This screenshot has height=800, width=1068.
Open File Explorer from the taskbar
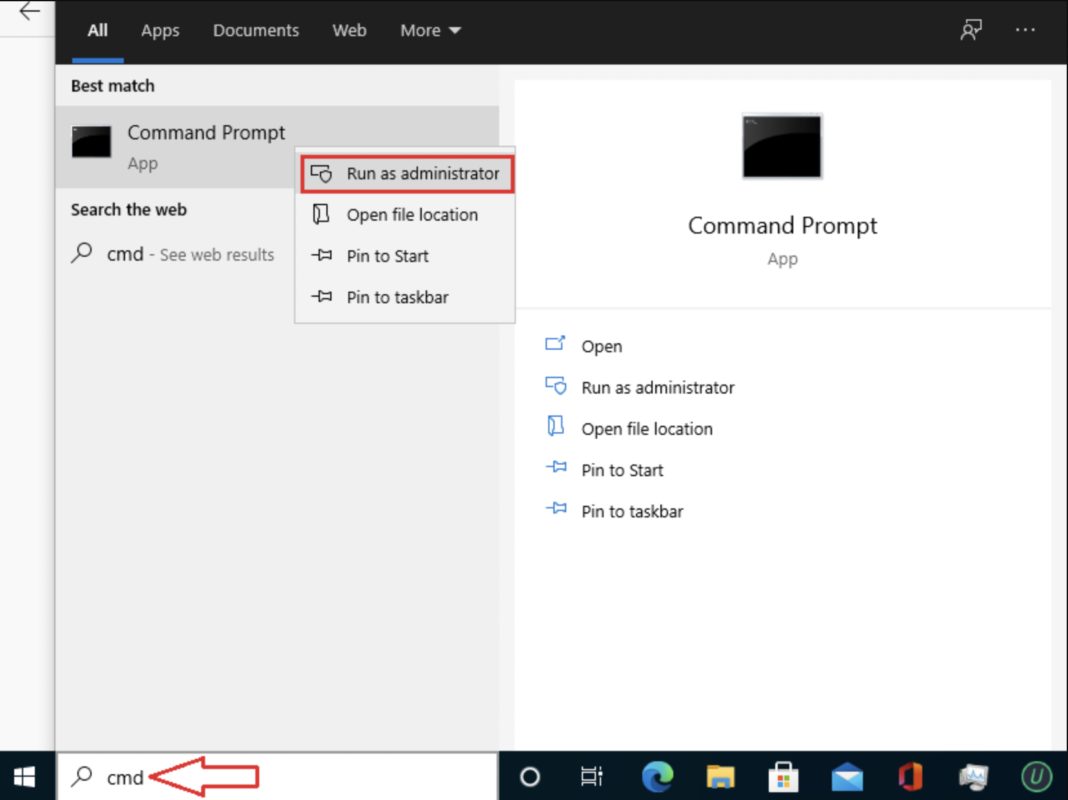pos(720,776)
